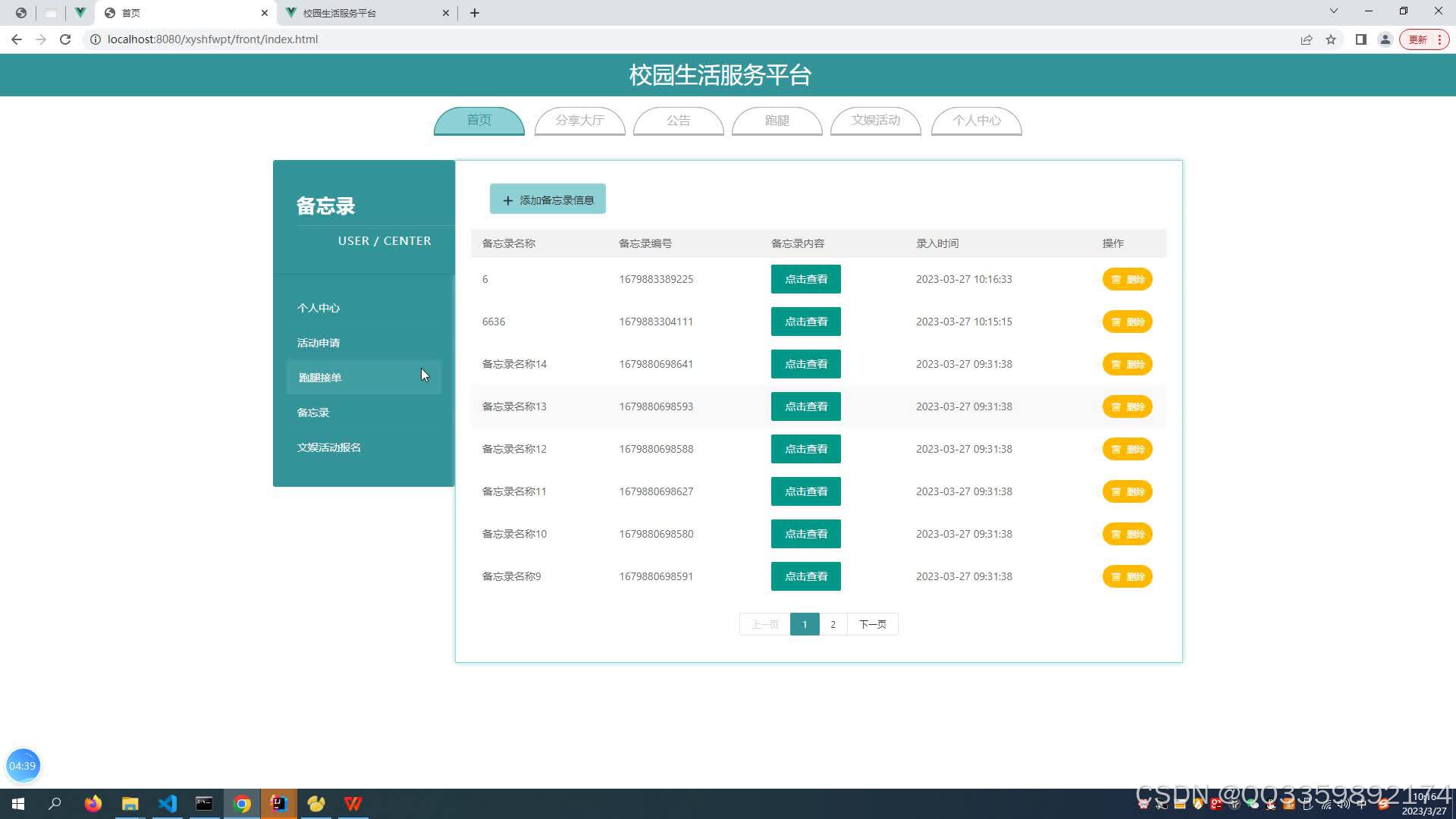Go back with browser back arrow
The width and height of the screenshot is (1456, 819).
(17, 39)
